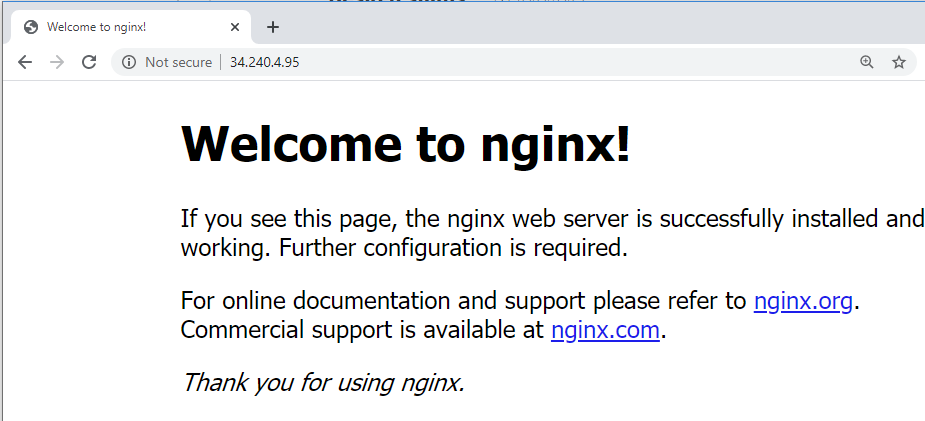
Task: Click 'If you see this page' paragraph line
Action: (x=552, y=219)
